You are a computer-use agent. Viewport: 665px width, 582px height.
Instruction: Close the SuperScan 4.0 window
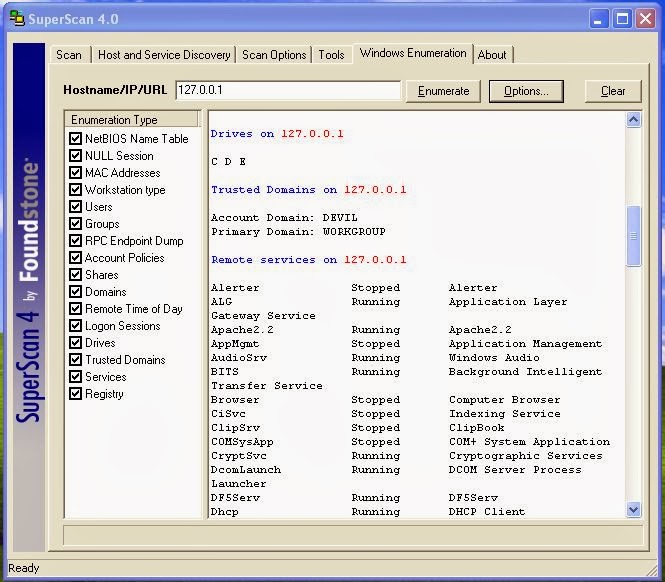pos(645,19)
